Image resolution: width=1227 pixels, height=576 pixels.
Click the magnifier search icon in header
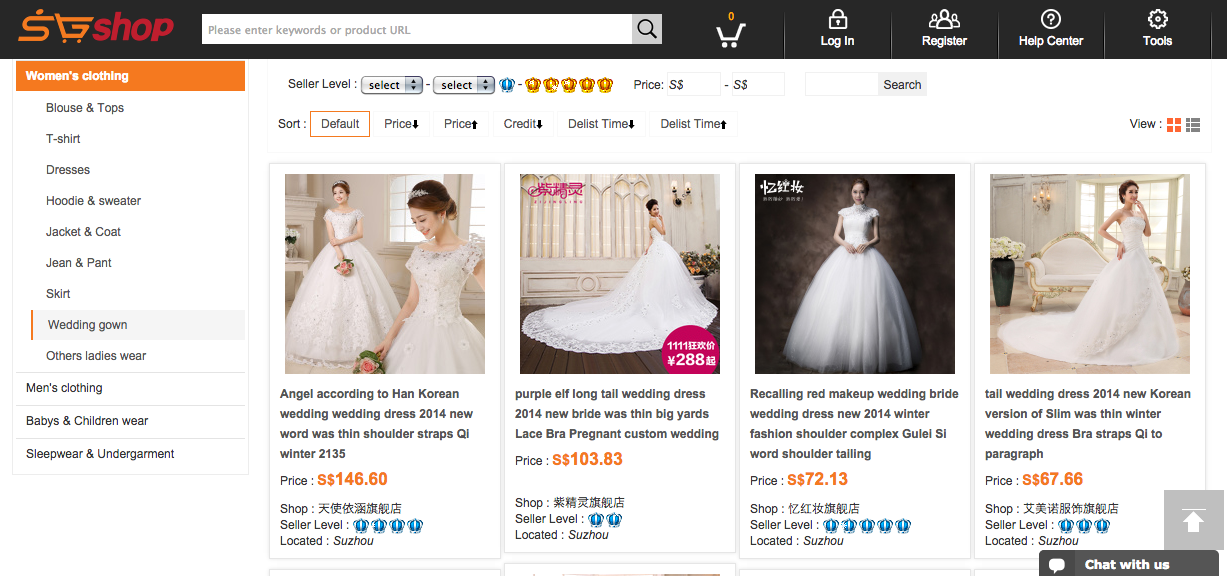click(x=647, y=29)
